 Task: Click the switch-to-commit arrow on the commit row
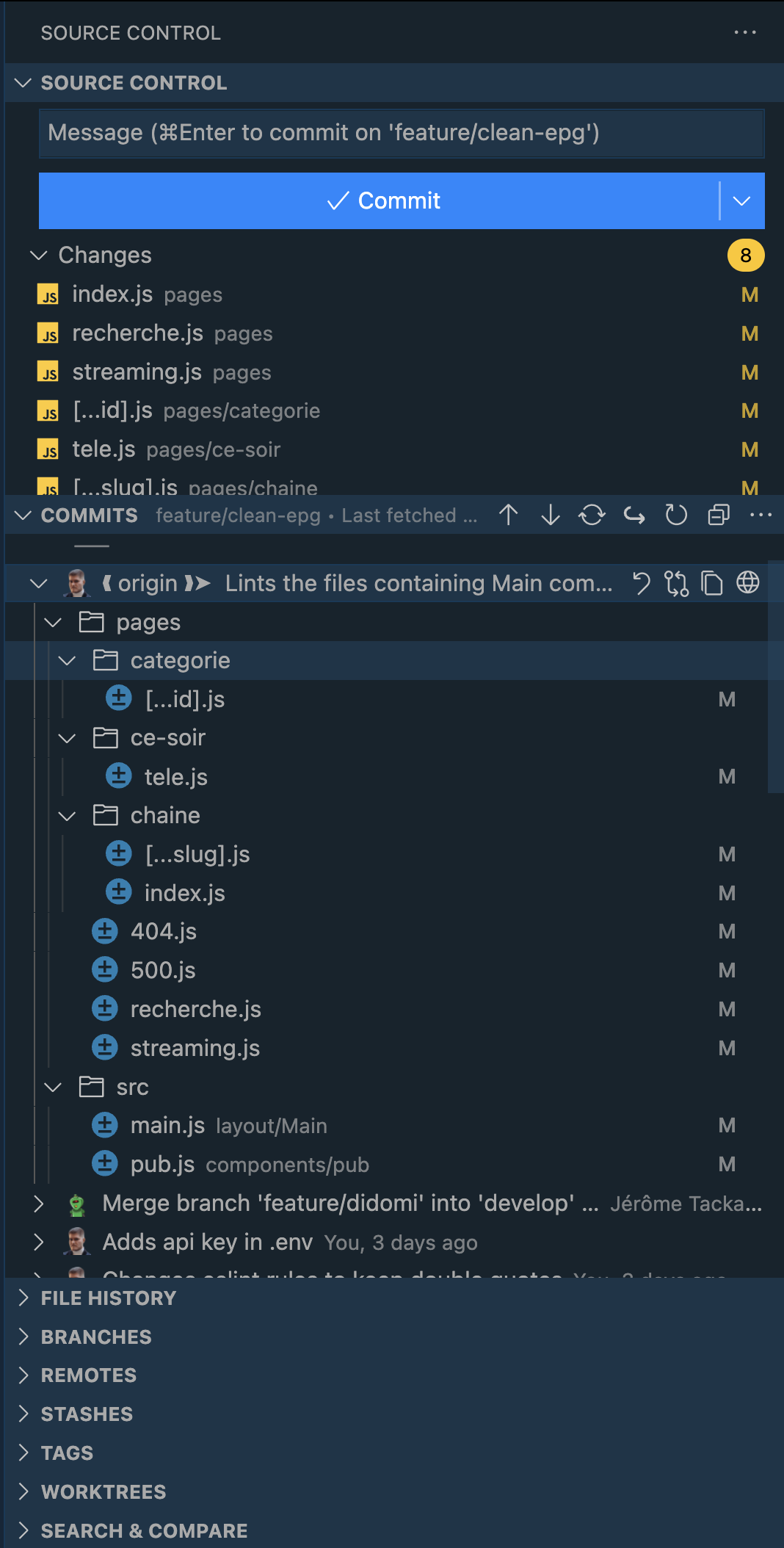677,582
